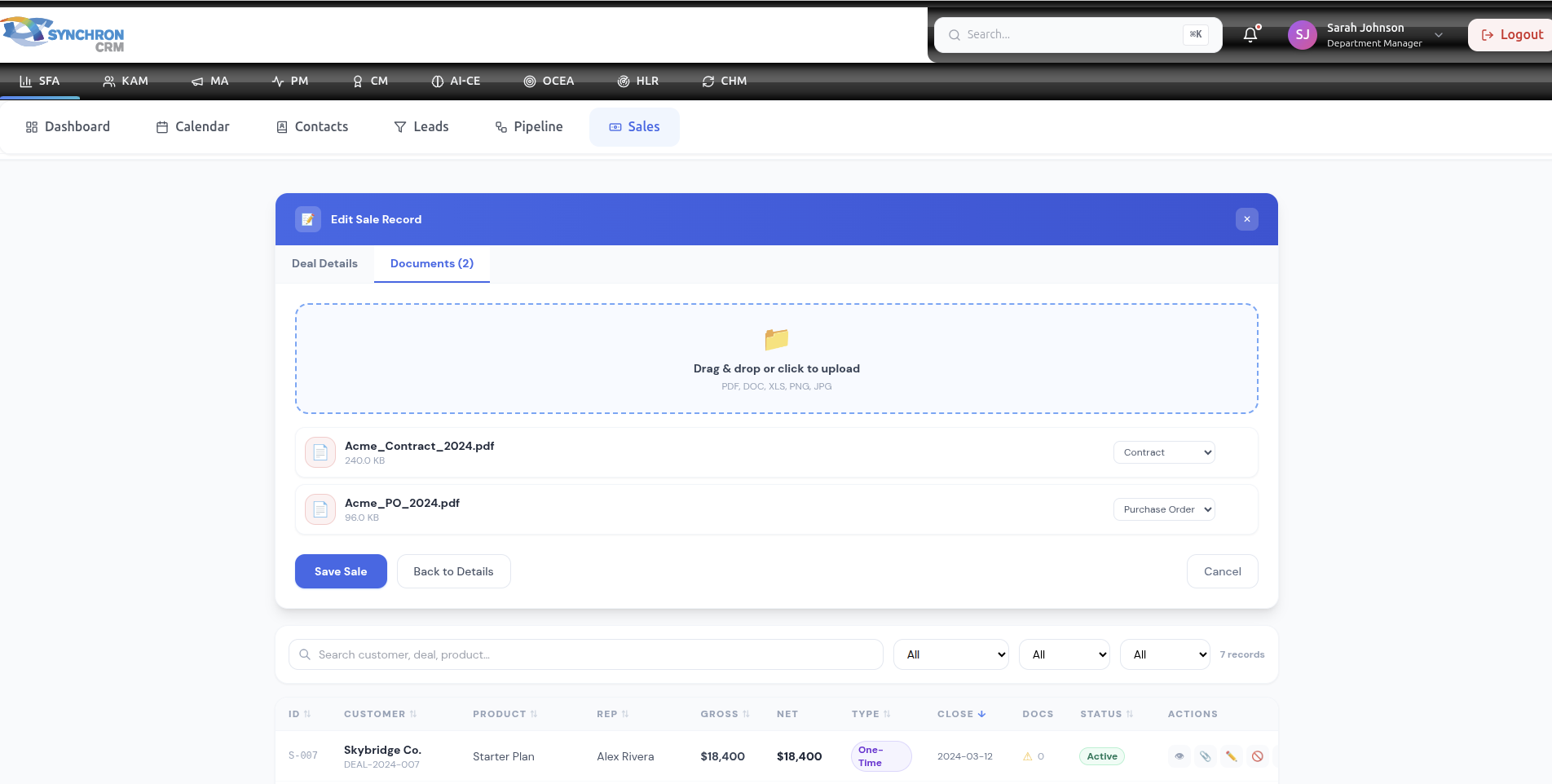Click the notification bell icon

tap(1250, 35)
